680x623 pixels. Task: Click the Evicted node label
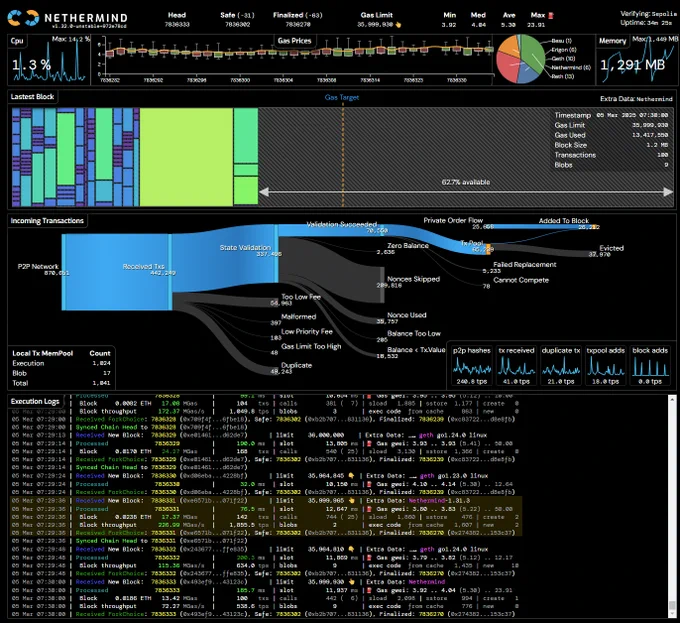coord(611,248)
